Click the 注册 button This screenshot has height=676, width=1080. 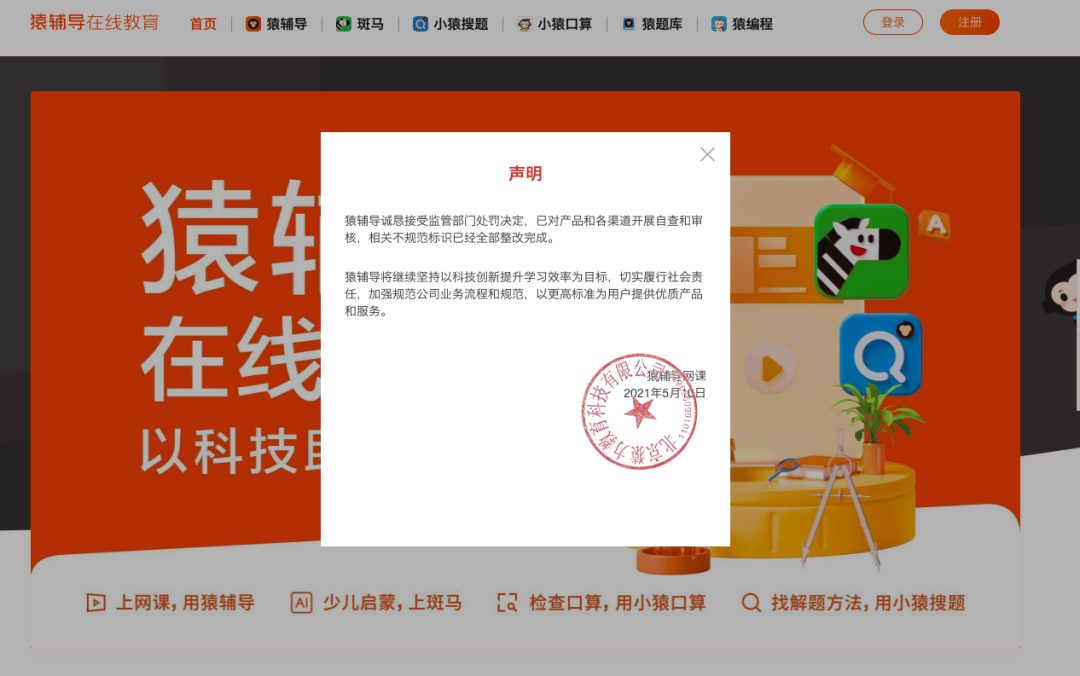click(x=969, y=22)
